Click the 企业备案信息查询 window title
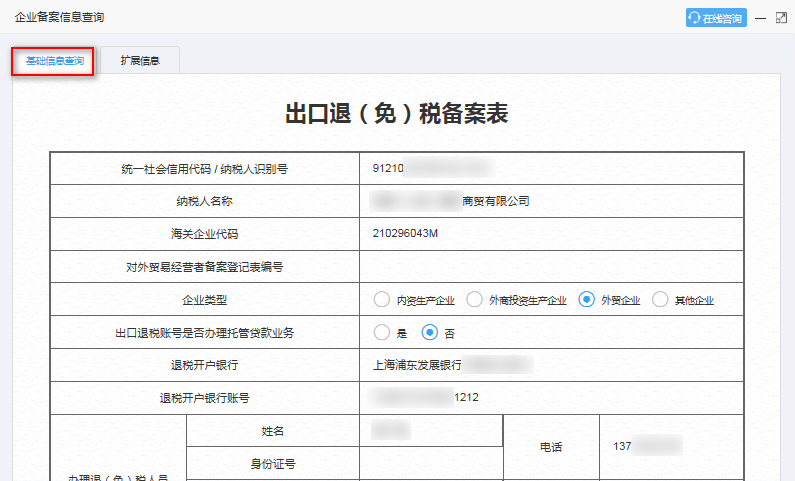 [59, 17]
